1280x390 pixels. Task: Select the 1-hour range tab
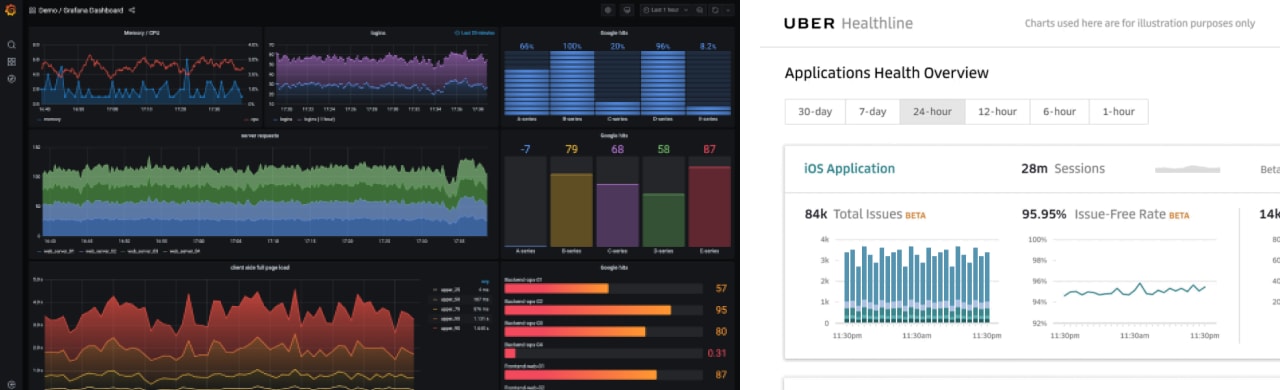point(1118,111)
